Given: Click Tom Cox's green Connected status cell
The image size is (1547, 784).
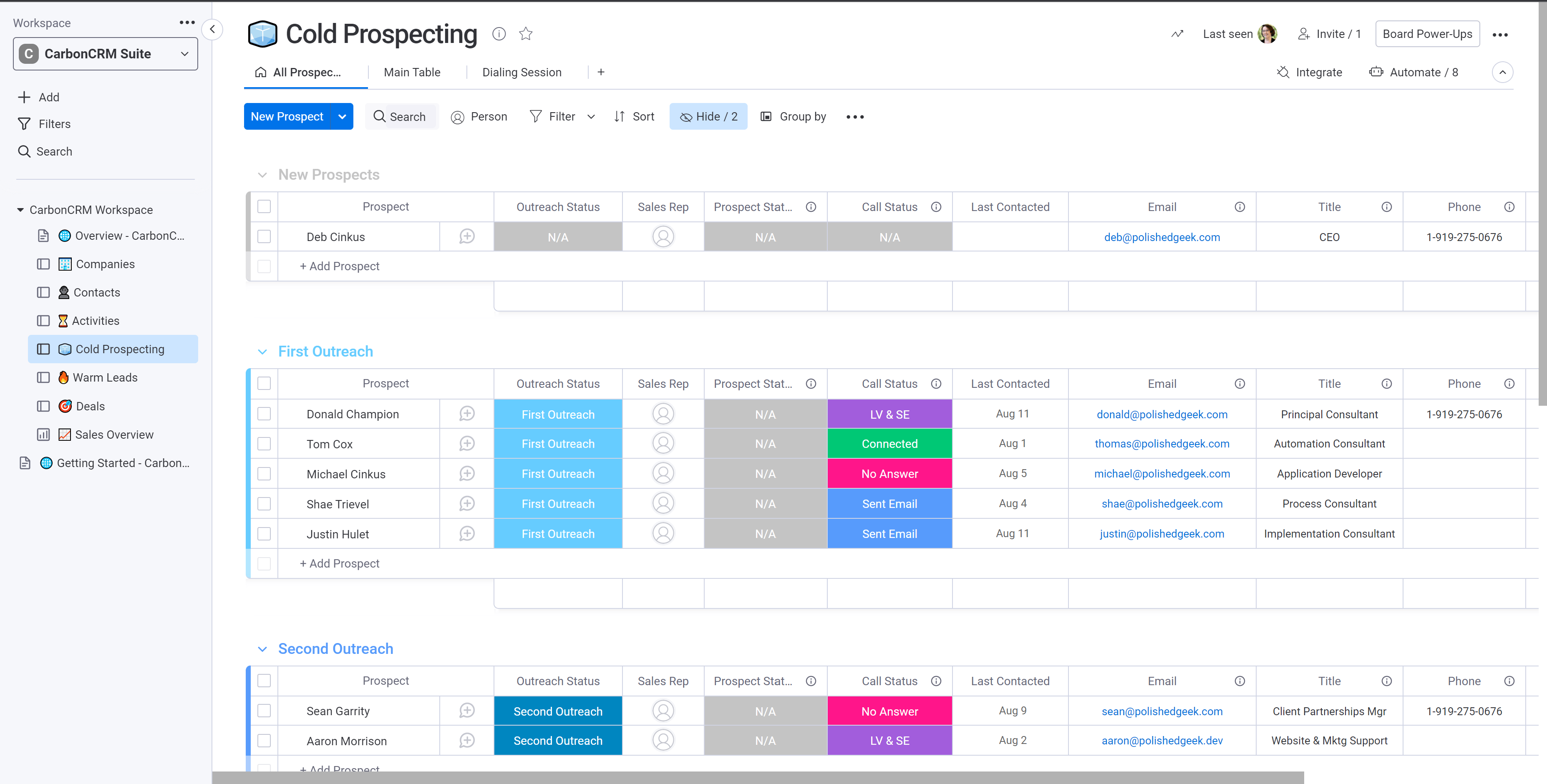Looking at the screenshot, I should (x=889, y=444).
